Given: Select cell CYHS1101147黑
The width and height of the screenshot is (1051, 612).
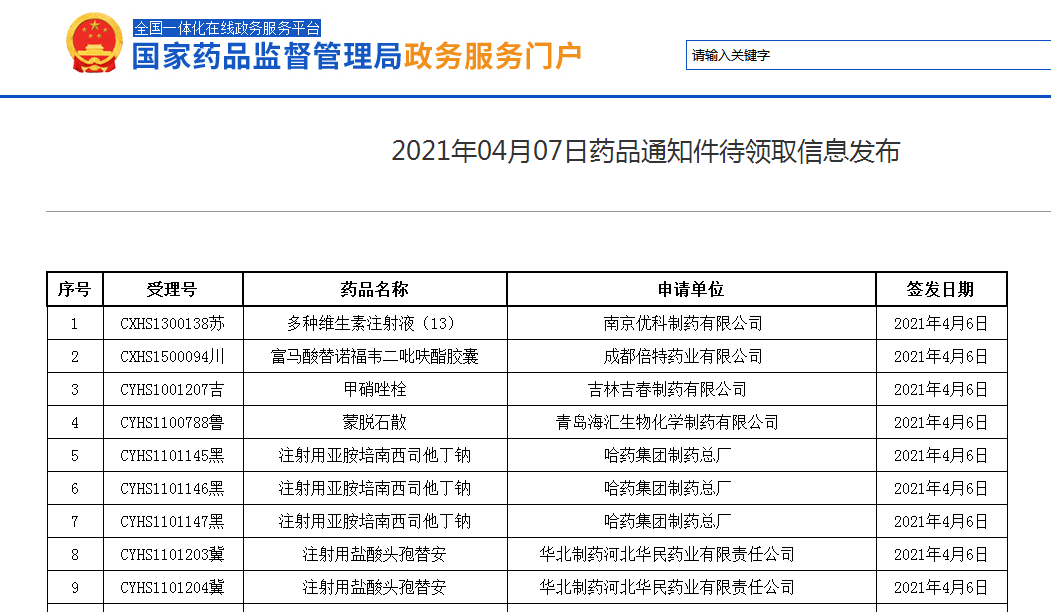Looking at the screenshot, I should (x=172, y=522).
